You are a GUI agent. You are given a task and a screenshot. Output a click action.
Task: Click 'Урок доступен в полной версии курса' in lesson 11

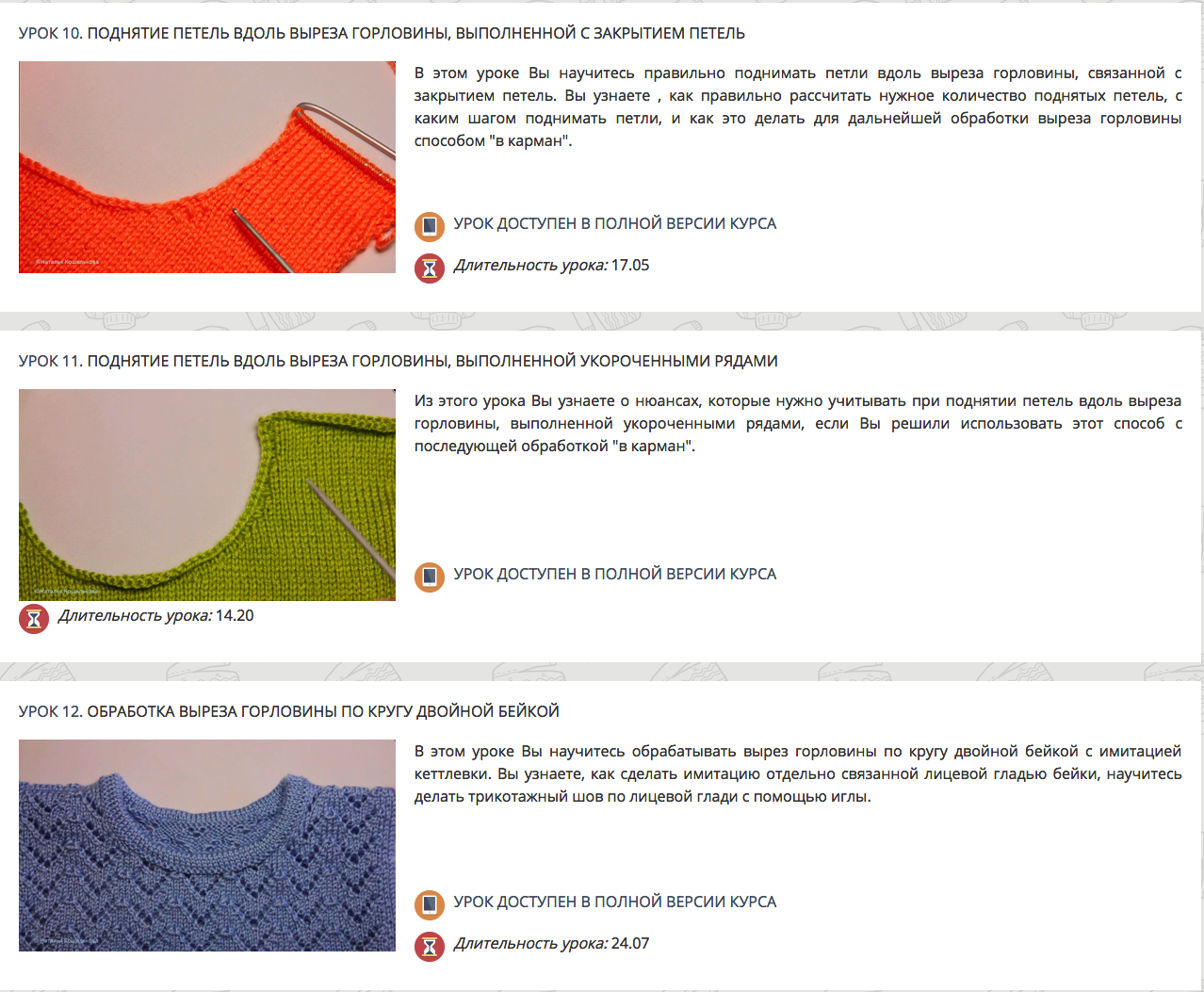coord(615,574)
